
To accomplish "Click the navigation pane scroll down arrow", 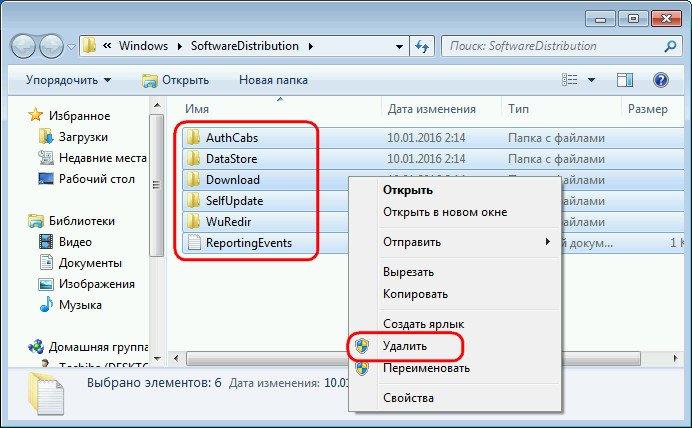I will point(157,358).
